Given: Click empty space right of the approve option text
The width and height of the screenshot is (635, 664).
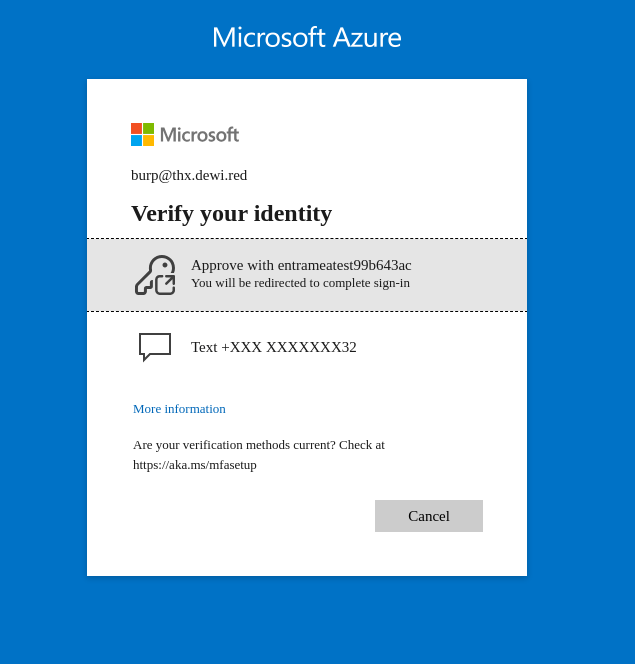Looking at the screenshot, I should pyautogui.click(x=470, y=275).
